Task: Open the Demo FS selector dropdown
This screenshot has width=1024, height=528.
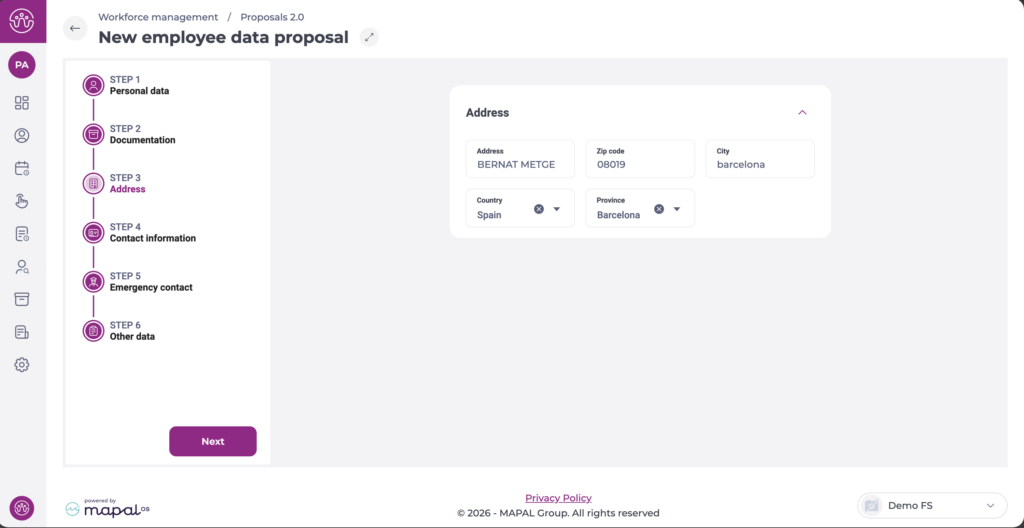Action: tap(932, 506)
